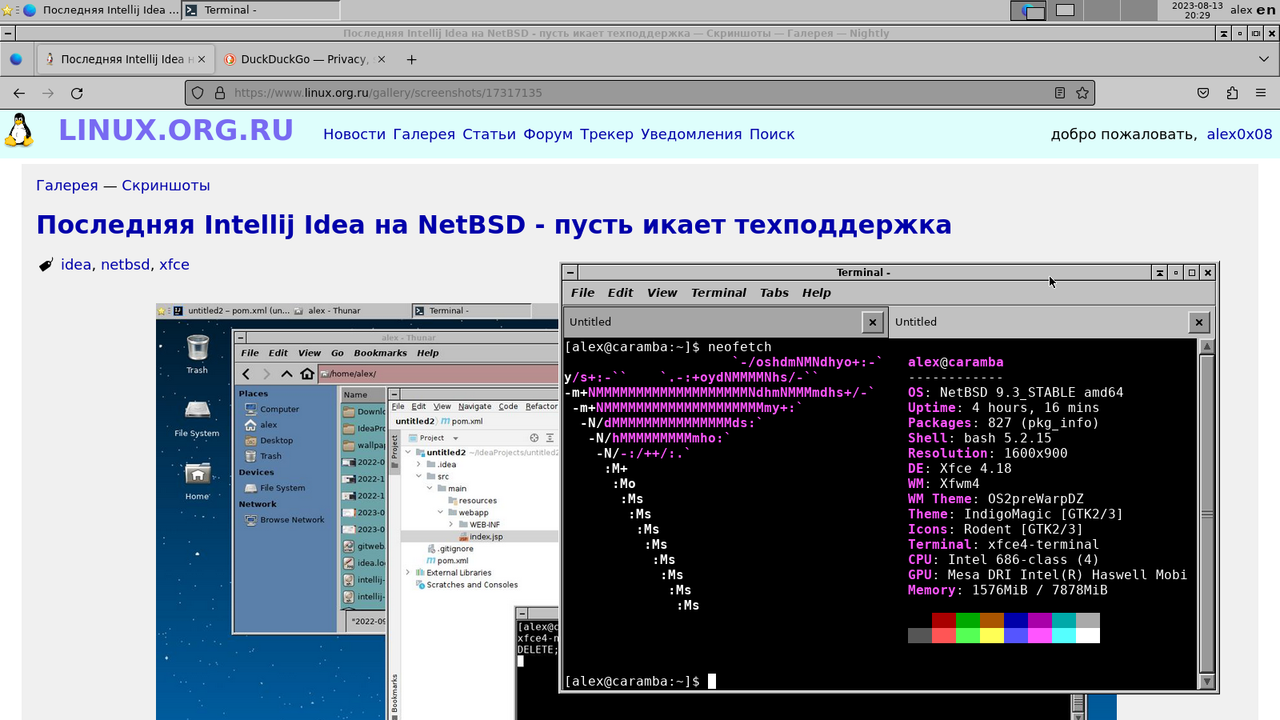Click the Галерея breadcrumb link
The height and width of the screenshot is (720, 1280).
coord(67,185)
